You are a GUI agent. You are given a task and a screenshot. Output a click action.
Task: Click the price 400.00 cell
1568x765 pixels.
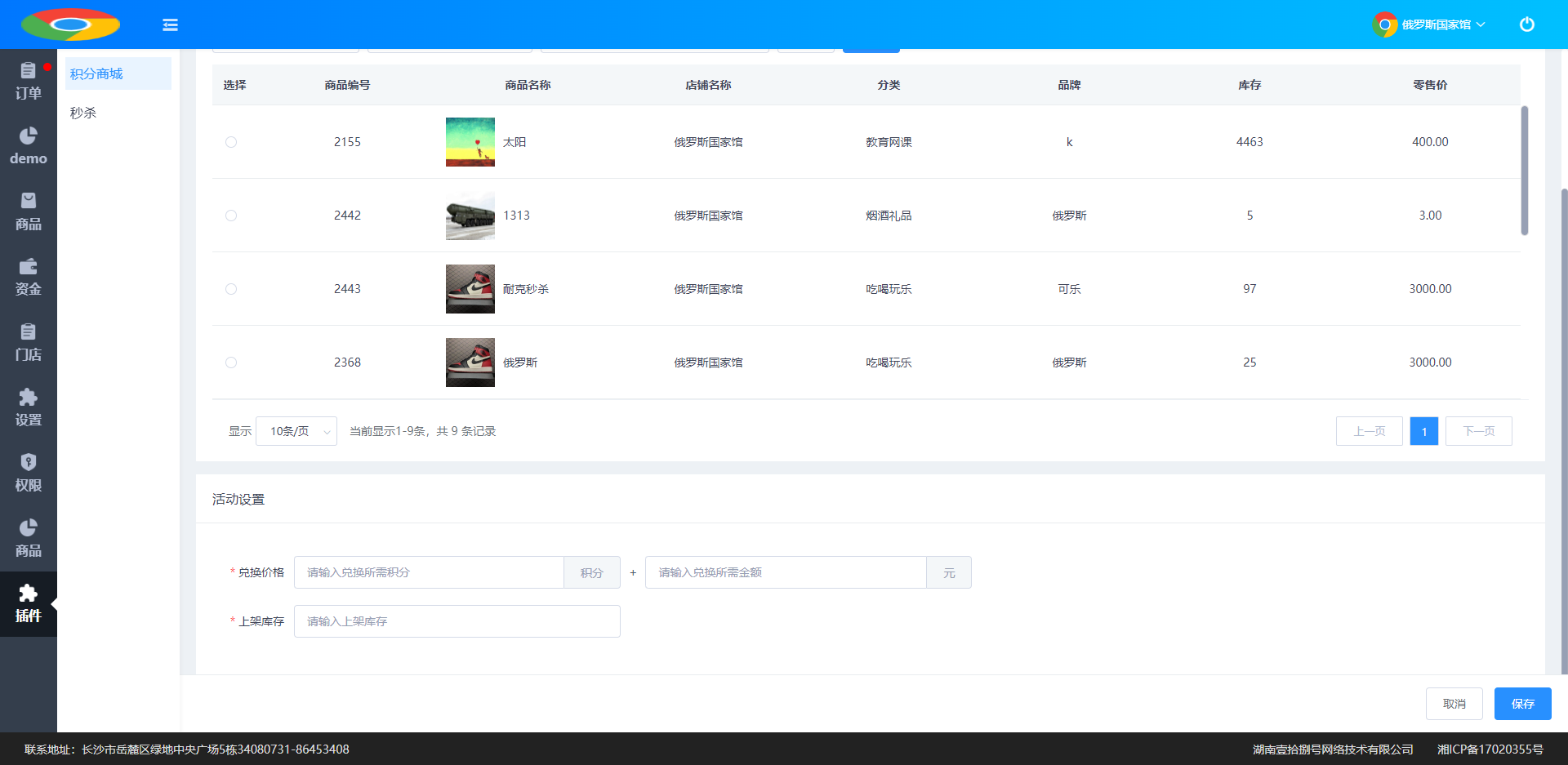[x=1430, y=142]
